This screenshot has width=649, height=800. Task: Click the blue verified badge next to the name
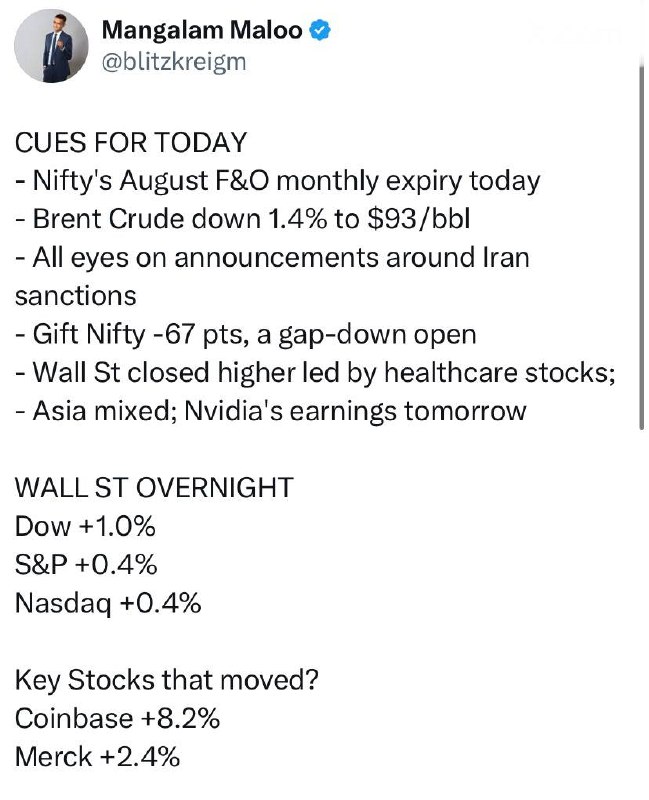tap(320, 30)
